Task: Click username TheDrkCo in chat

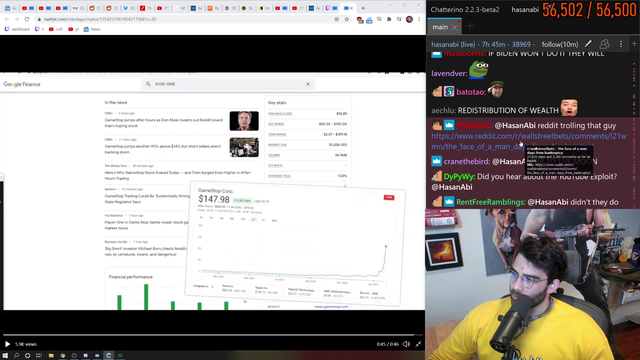Action: [x=474, y=126]
